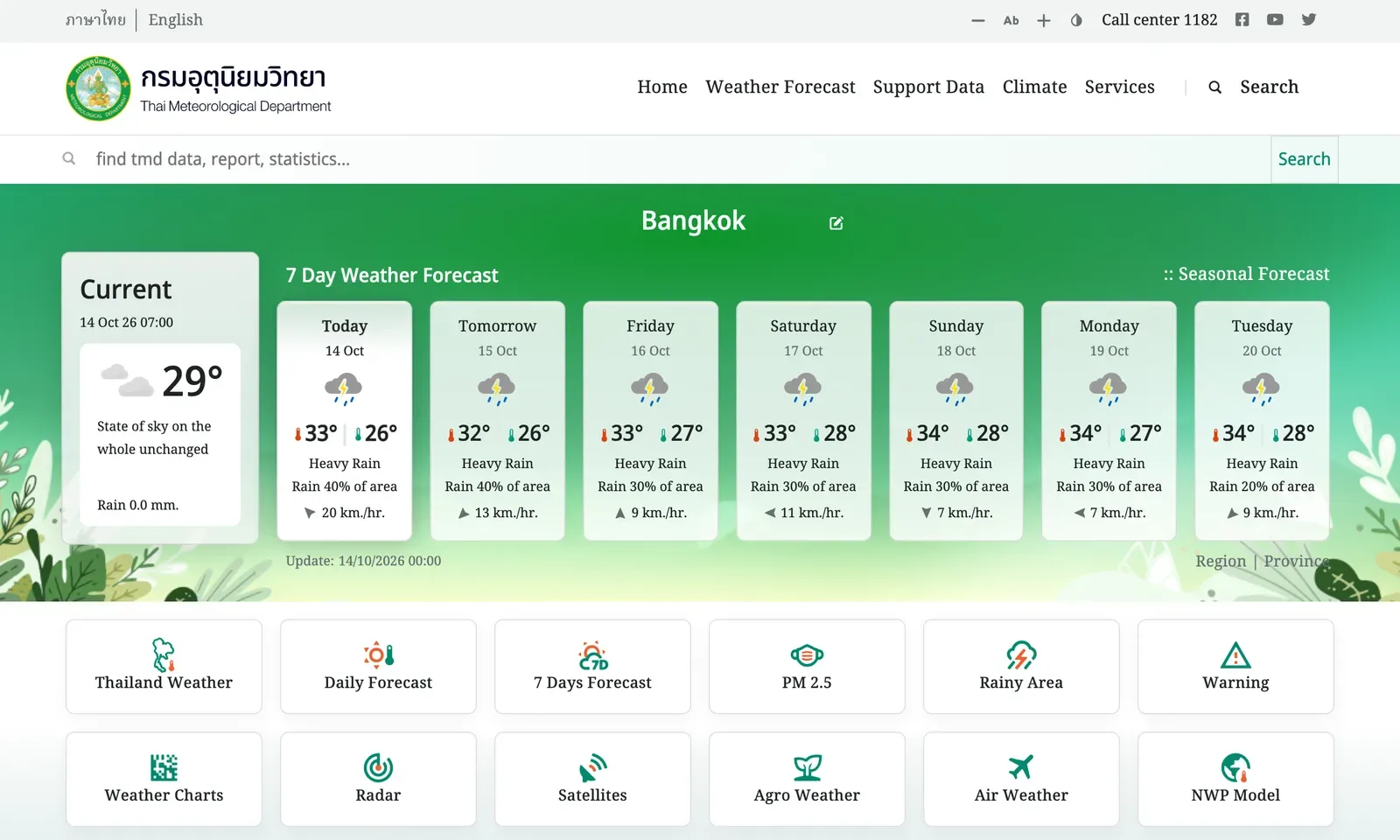This screenshot has height=840, width=1400.
Task: Open the Seasonal Forecast link
Action: (1246, 274)
